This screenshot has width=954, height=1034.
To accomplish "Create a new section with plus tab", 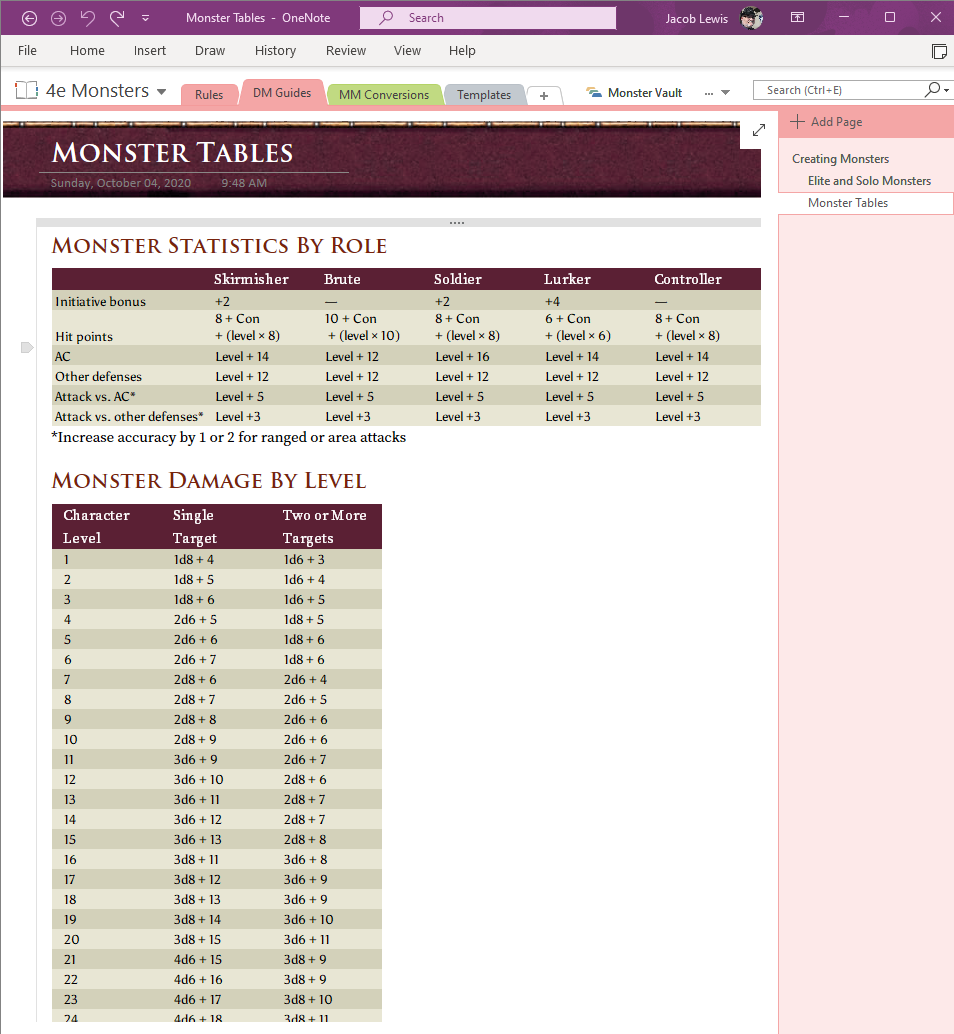I will 544,96.
